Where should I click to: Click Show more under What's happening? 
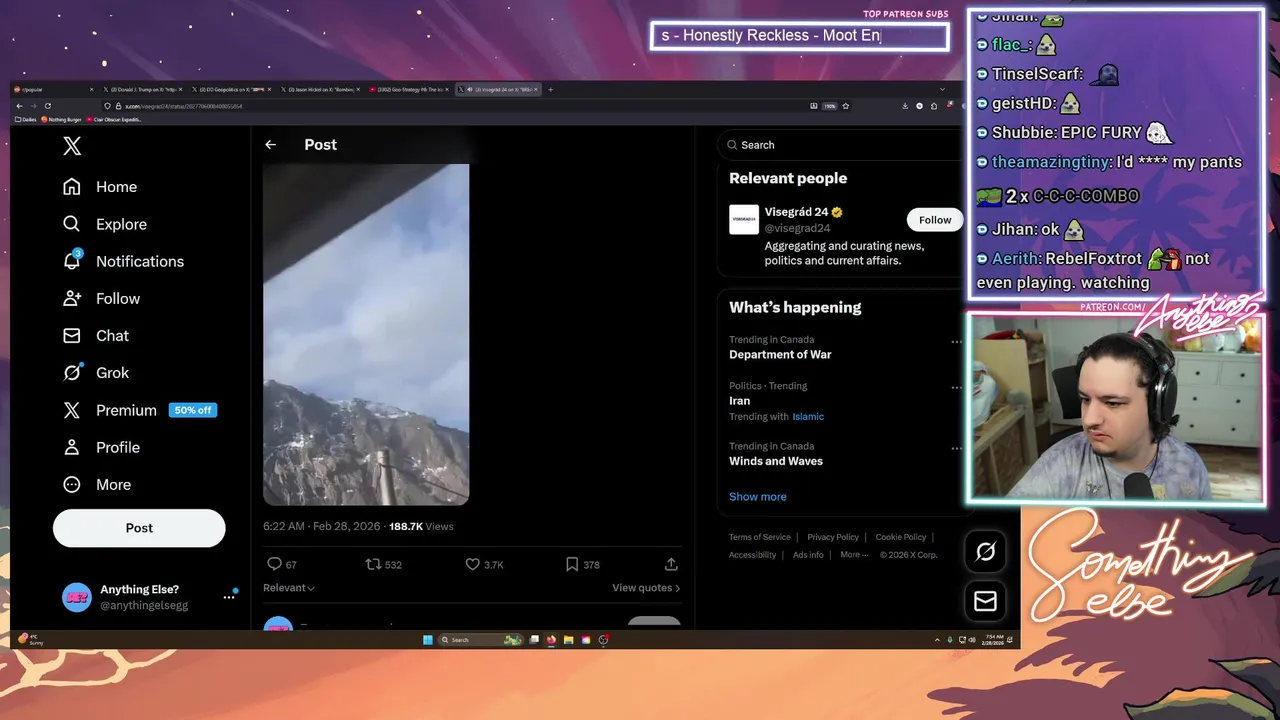[x=758, y=497]
